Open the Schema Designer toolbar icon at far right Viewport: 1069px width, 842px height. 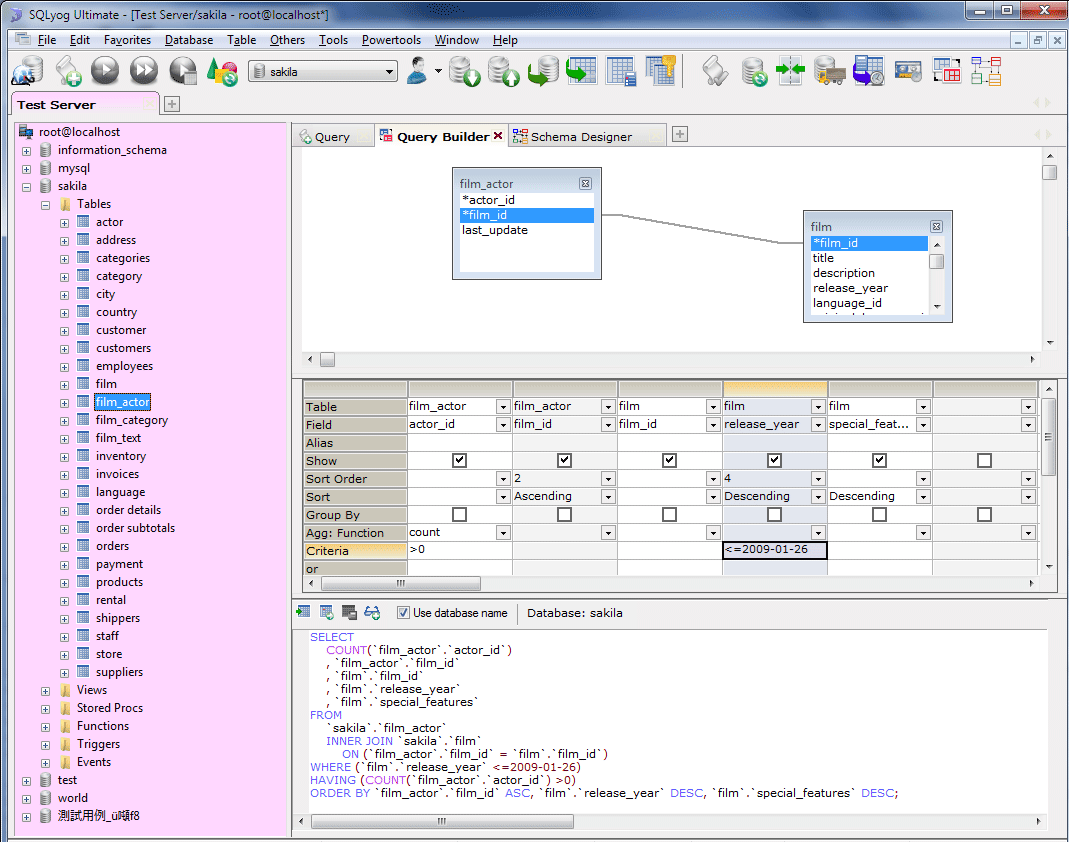[985, 70]
